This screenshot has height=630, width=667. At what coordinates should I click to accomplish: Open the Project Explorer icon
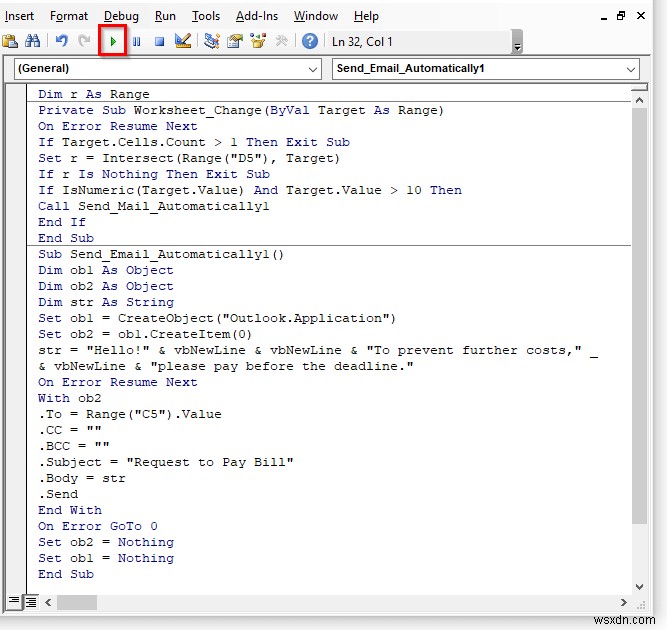[211, 41]
